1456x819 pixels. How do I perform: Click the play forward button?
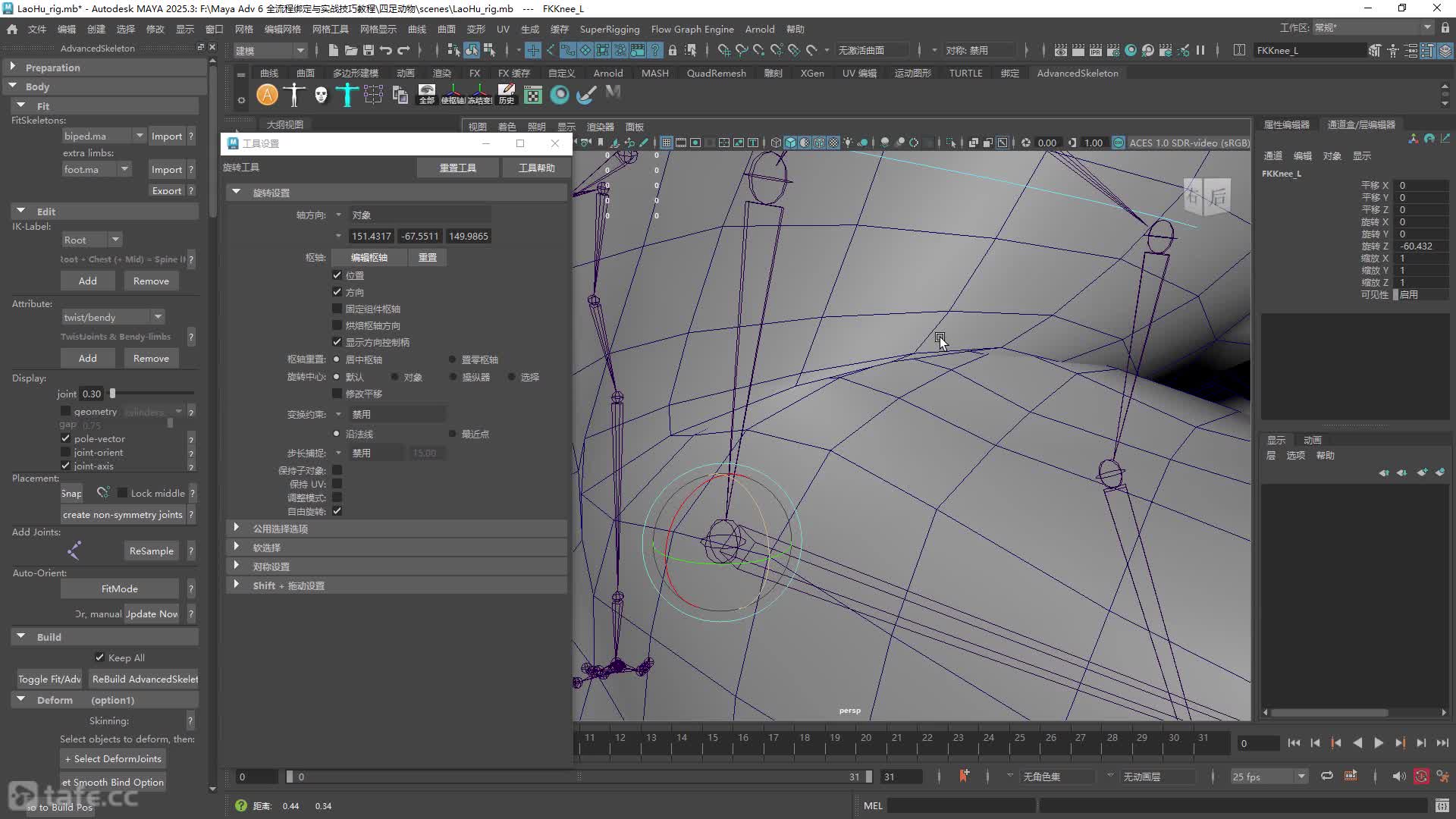[x=1379, y=743]
